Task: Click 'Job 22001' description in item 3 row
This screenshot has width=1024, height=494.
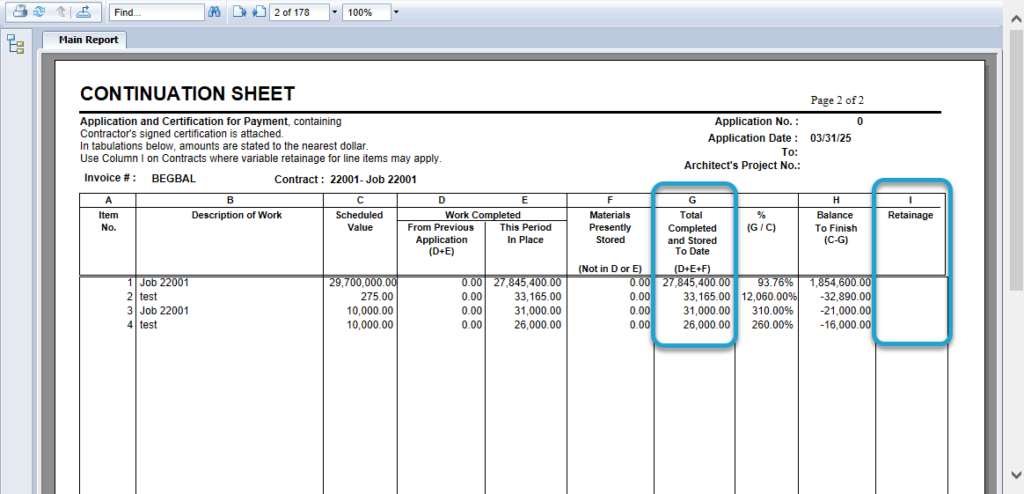Action: click(164, 310)
